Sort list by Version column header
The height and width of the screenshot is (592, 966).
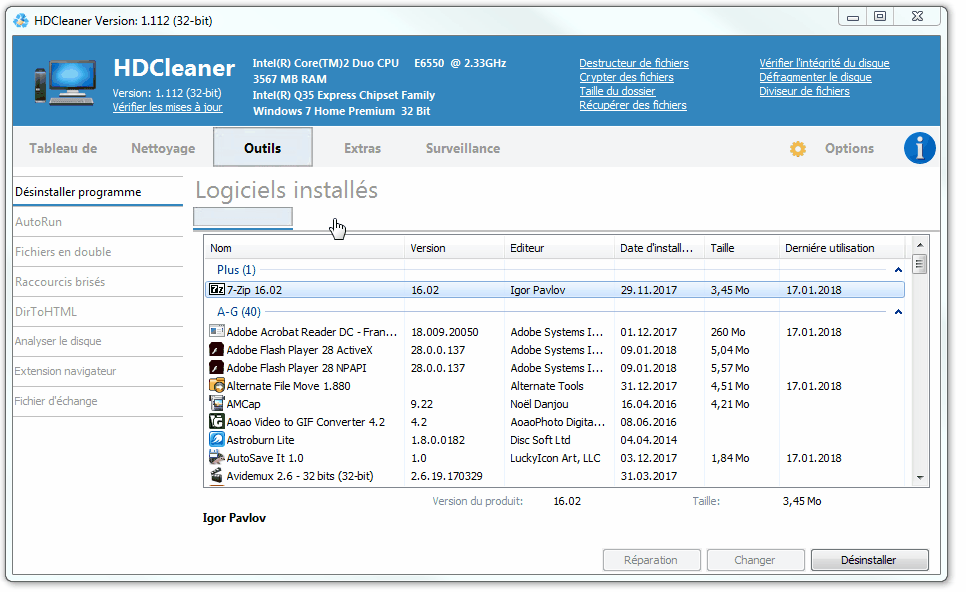point(454,248)
